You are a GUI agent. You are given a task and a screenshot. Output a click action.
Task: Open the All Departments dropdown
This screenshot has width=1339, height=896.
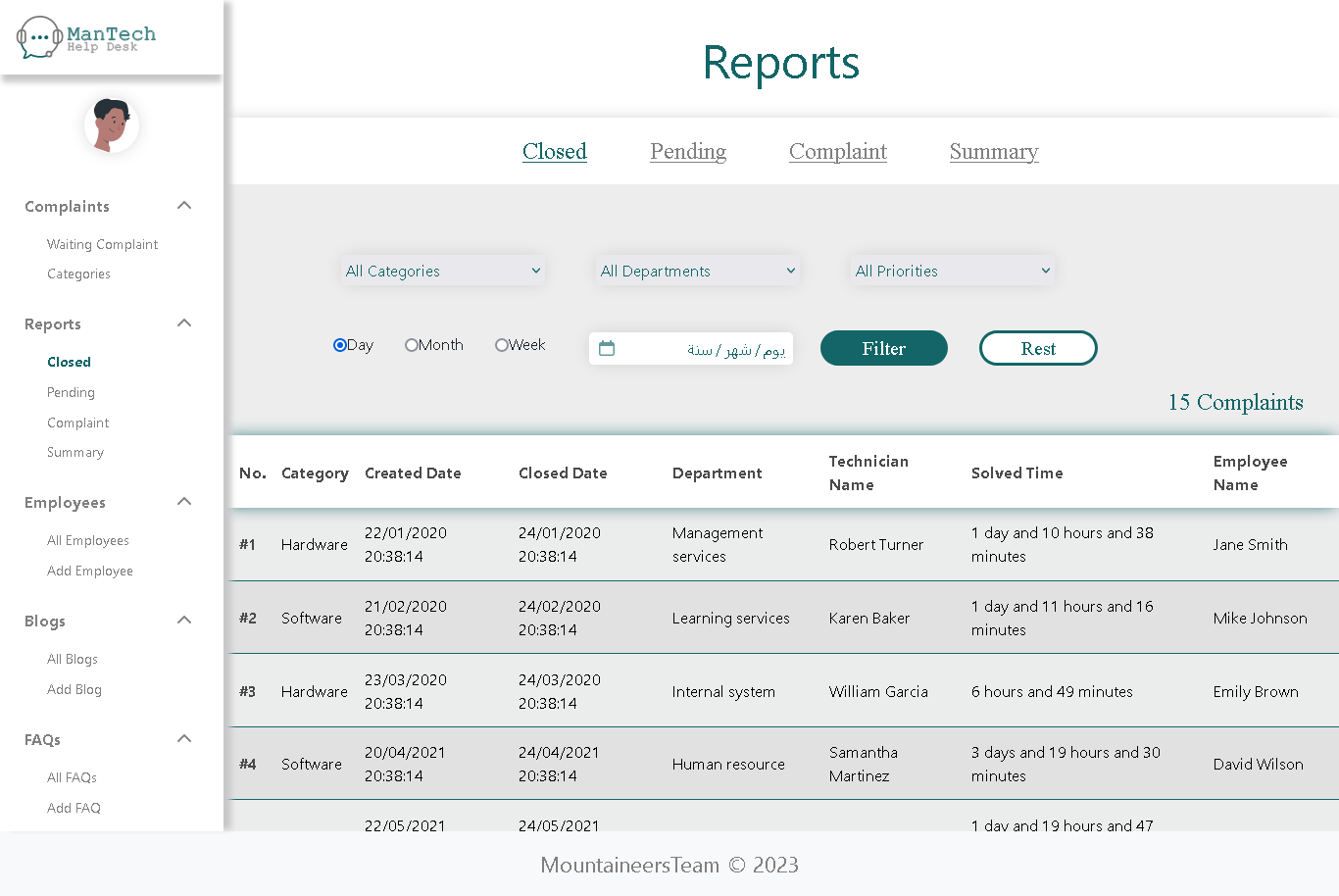tap(698, 272)
